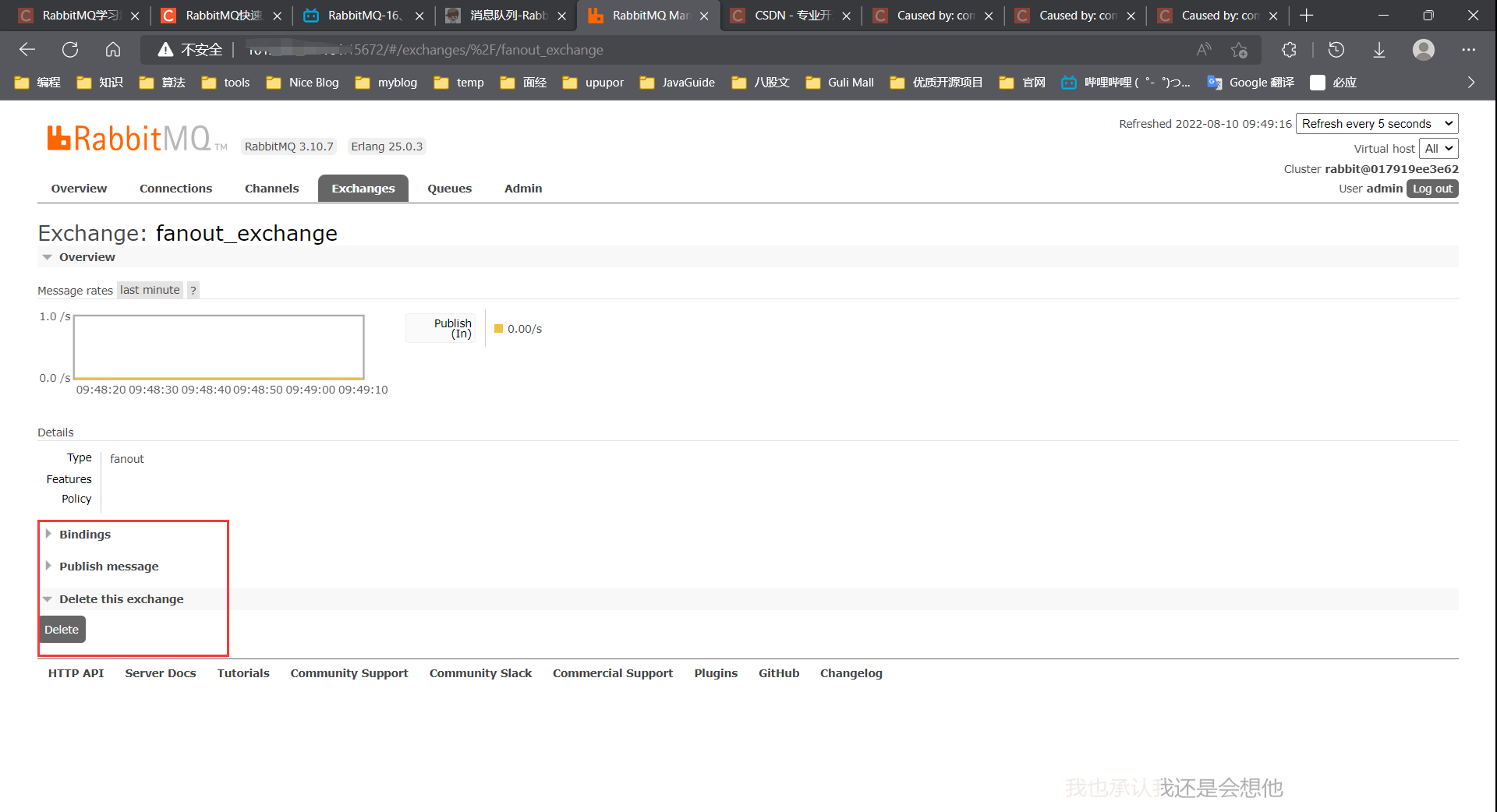Open the Guli Mall bookmark folder
This screenshot has width=1497, height=812.
(840, 82)
